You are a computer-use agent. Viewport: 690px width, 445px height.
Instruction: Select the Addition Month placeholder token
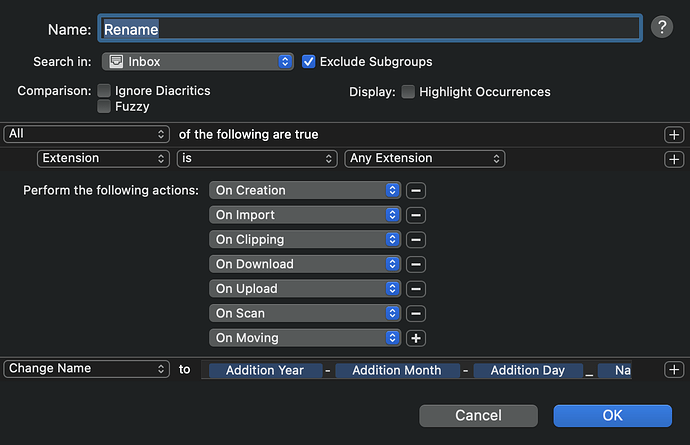click(397, 370)
